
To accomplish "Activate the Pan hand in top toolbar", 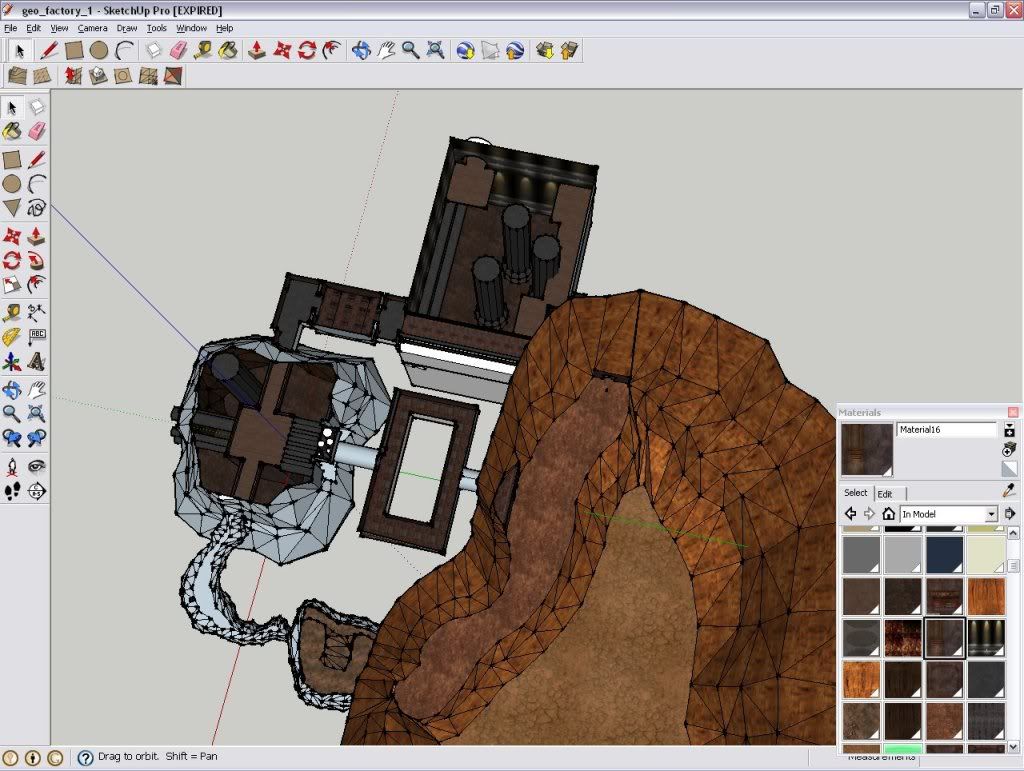I will click(x=386, y=50).
